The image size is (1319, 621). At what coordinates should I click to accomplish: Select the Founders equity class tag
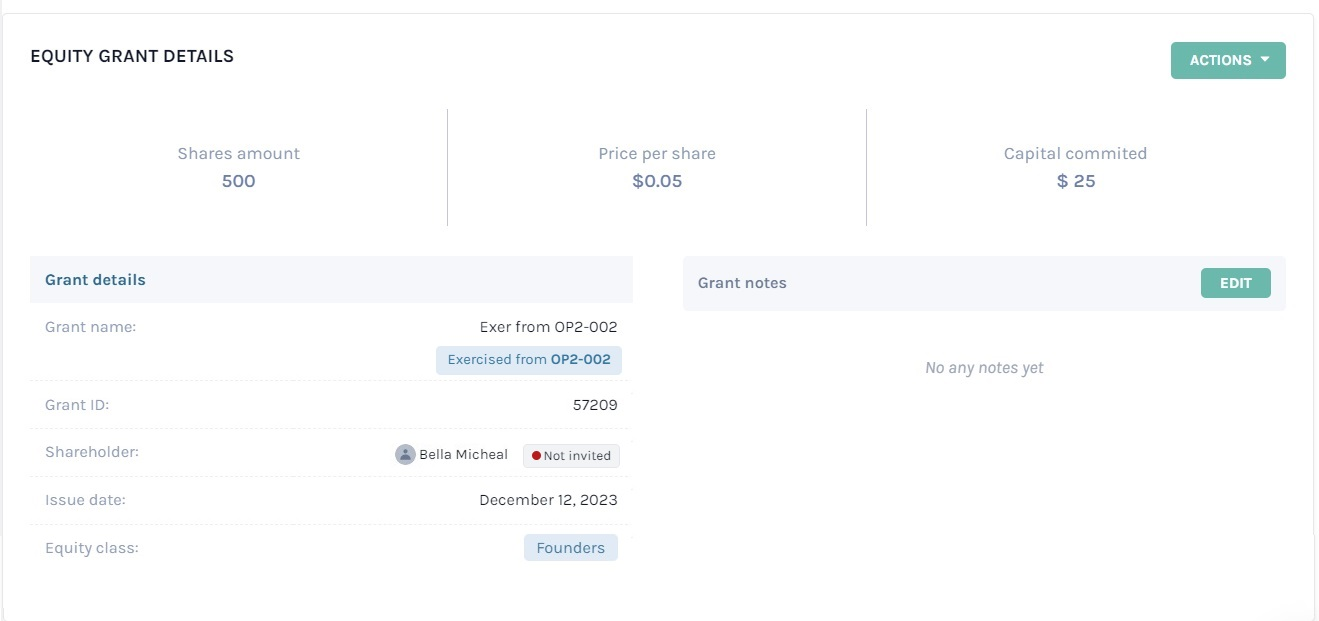pos(570,548)
